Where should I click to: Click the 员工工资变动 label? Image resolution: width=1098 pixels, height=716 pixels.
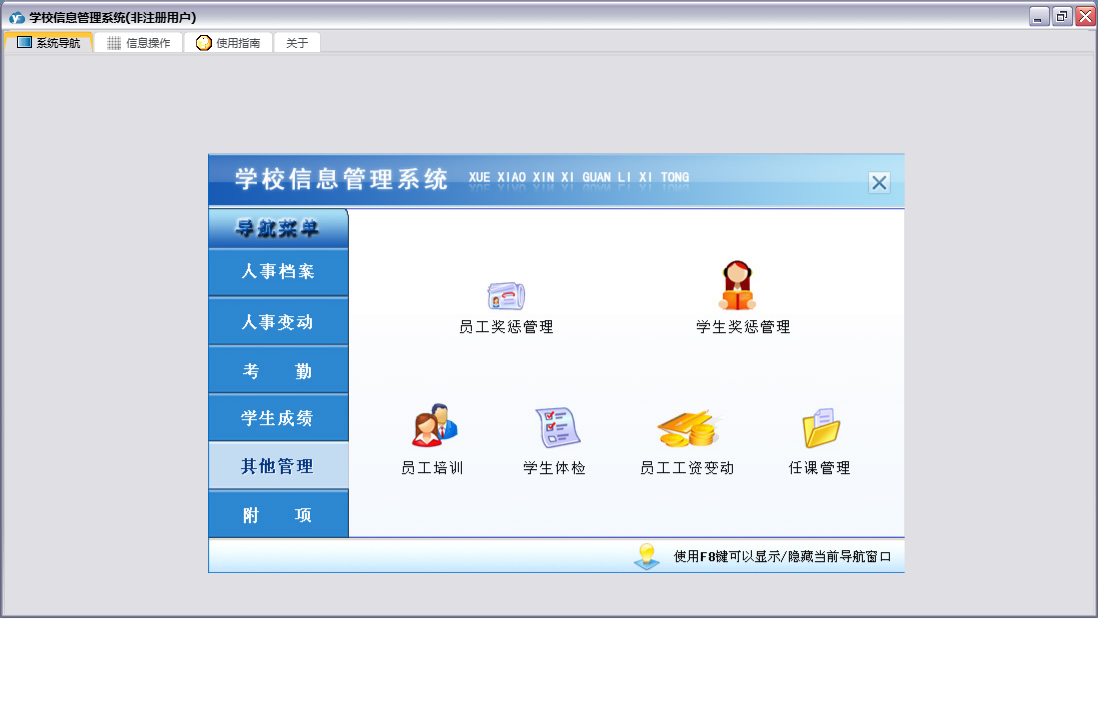[687, 468]
